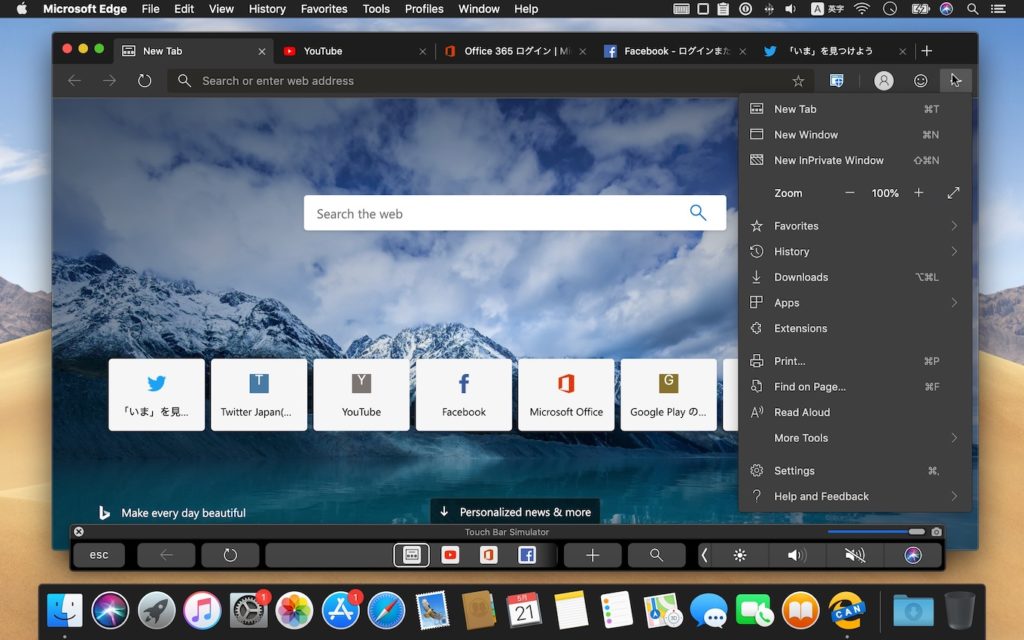Image resolution: width=1024 pixels, height=640 pixels.
Task: Click the smiley feedback icon
Action: pos(920,81)
